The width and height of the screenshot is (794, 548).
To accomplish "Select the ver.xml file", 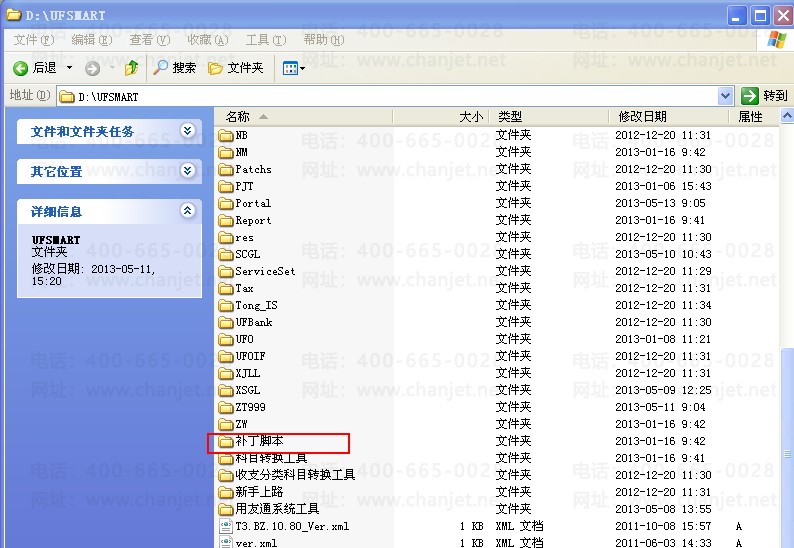I will coord(256,542).
